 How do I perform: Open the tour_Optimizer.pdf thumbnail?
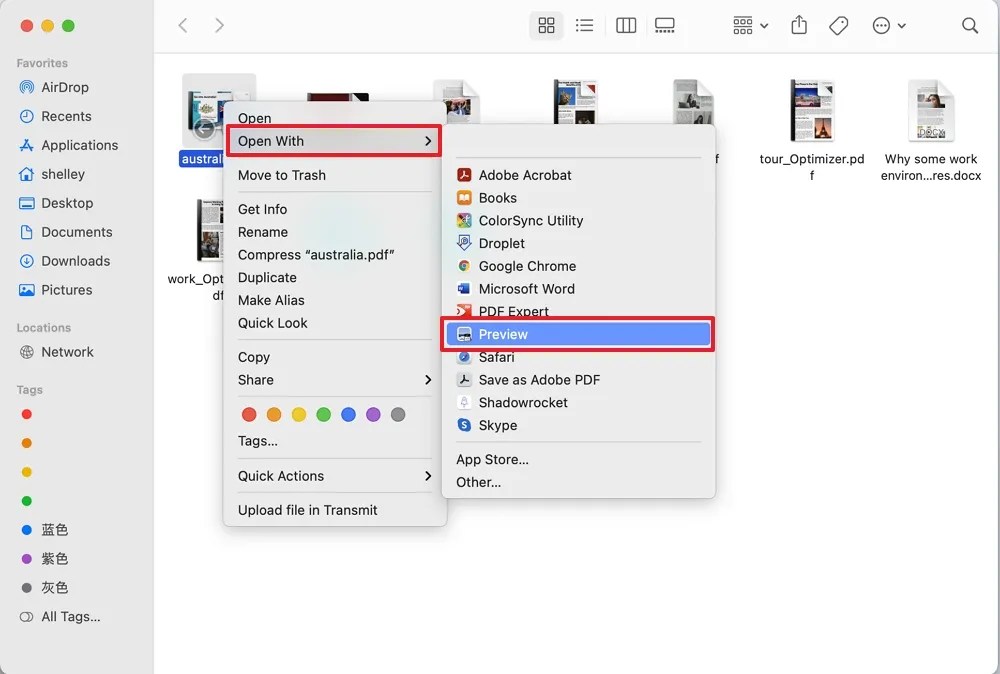(812, 110)
